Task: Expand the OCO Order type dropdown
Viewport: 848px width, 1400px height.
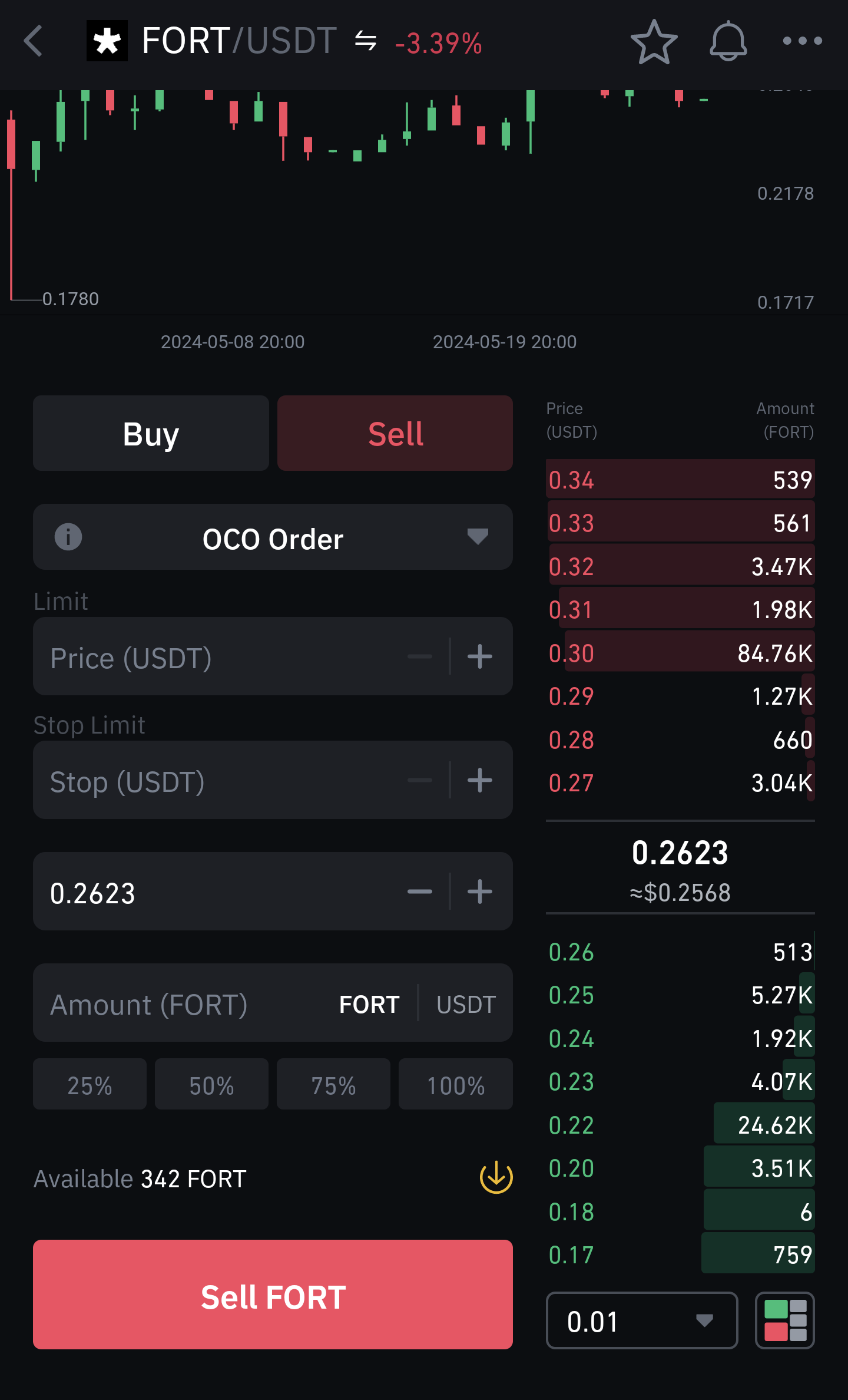Action: tap(477, 537)
